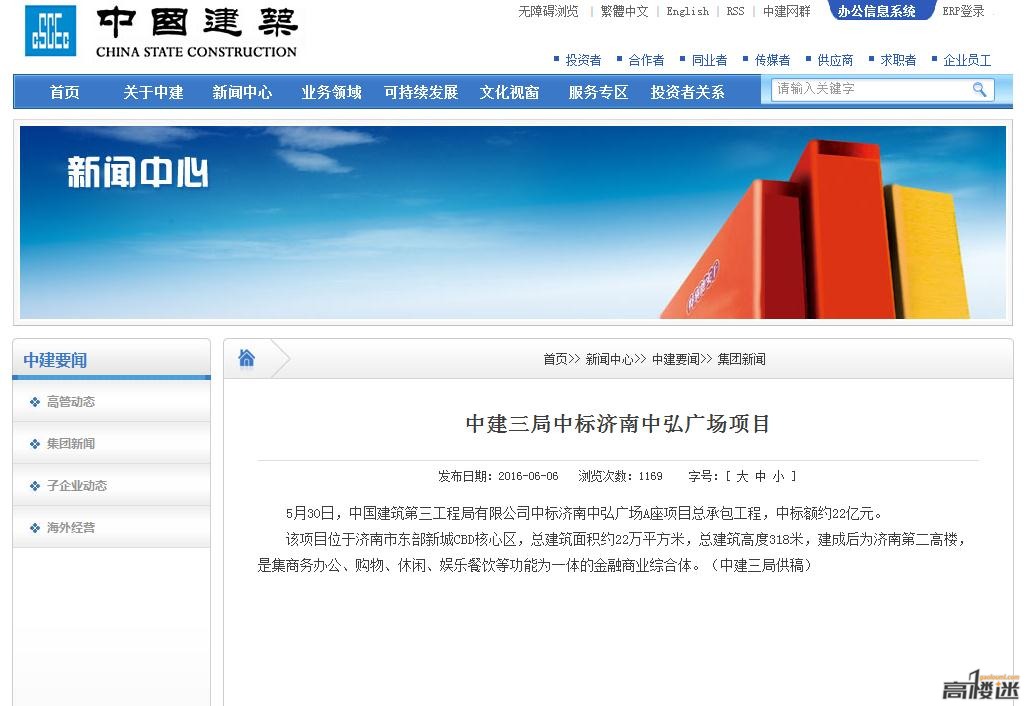Open the 业务领域 menu
The height and width of the screenshot is (706, 1026).
click(x=331, y=92)
